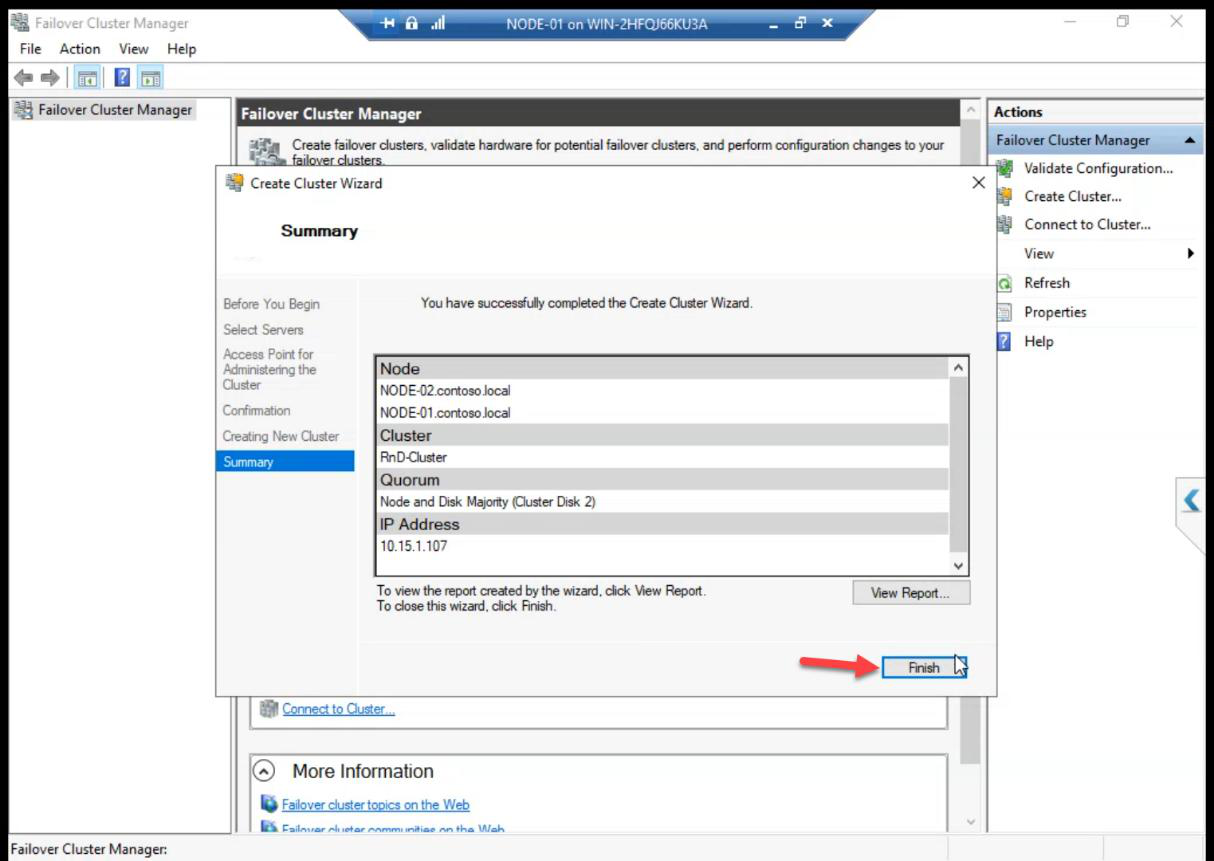Click the Finish button
Viewport: 1214px width, 861px height.
point(924,668)
